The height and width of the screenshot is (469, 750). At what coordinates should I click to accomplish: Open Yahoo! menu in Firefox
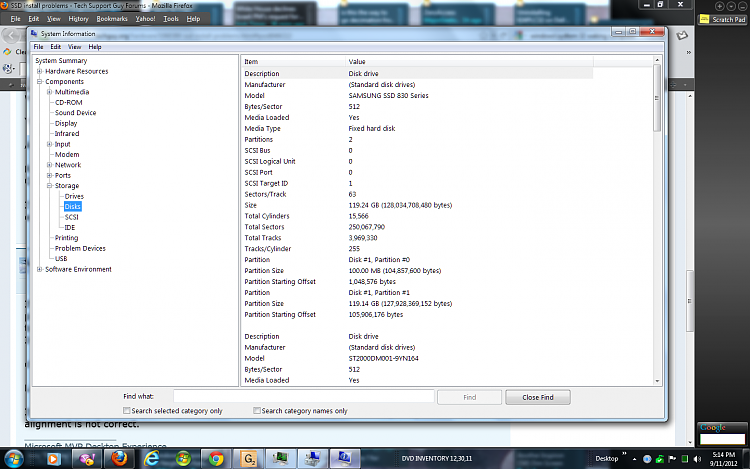pyautogui.click(x=145, y=19)
